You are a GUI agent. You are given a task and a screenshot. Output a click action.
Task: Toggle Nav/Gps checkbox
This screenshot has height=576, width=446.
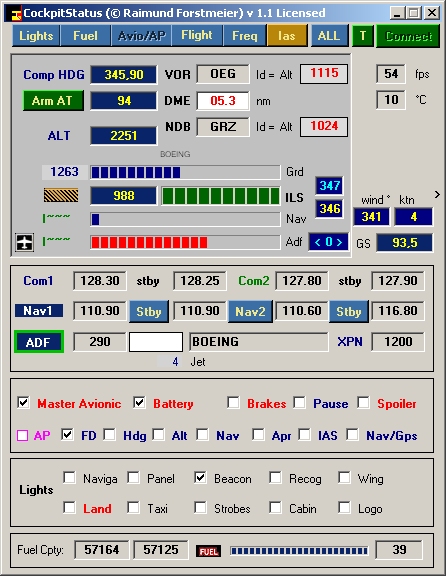pos(352,435)
